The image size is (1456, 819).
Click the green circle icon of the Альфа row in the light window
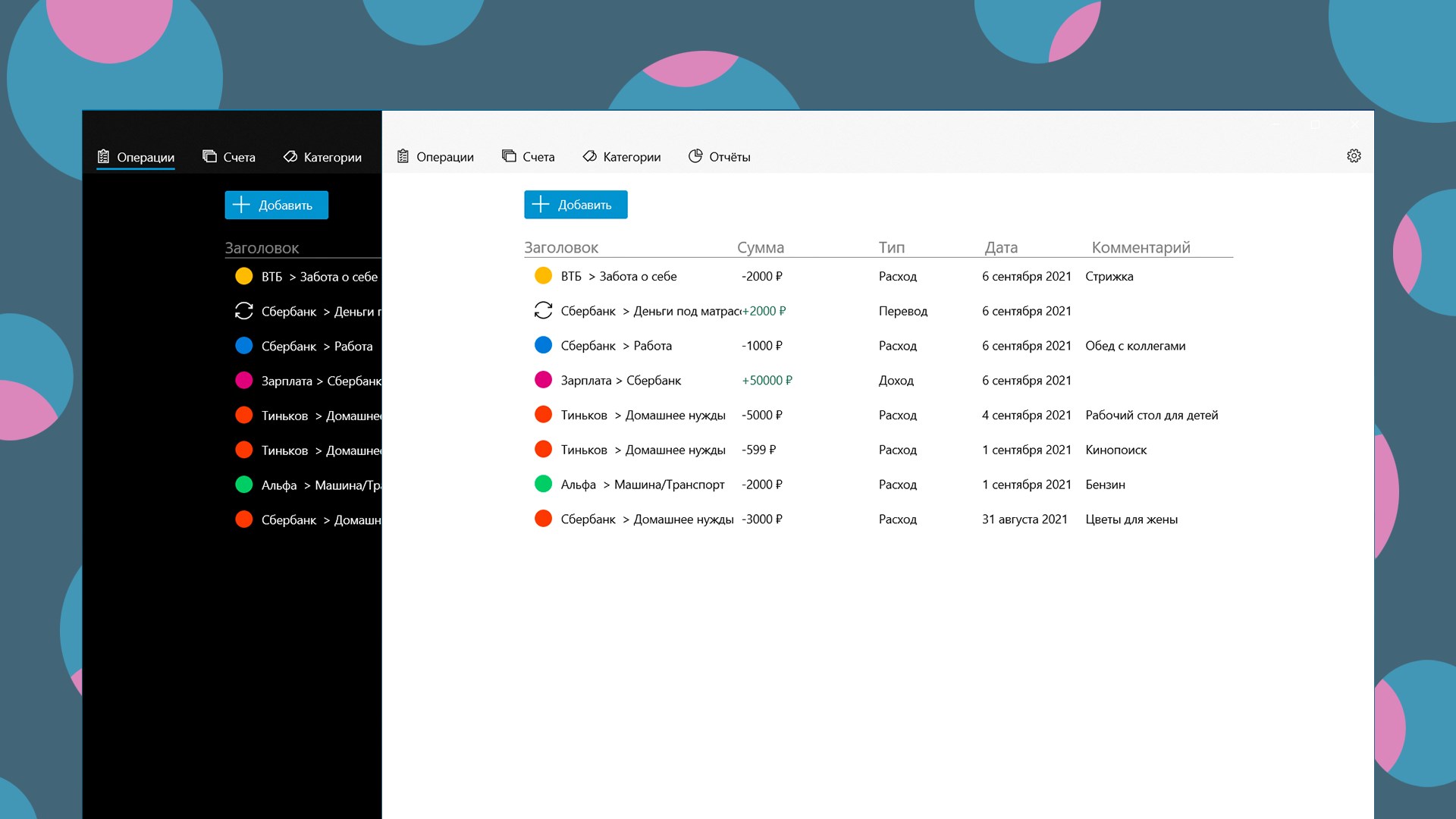543,484
